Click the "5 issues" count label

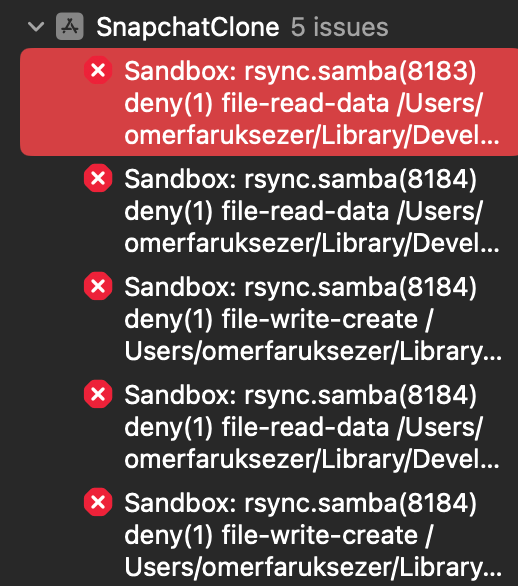tap(339, 27)
